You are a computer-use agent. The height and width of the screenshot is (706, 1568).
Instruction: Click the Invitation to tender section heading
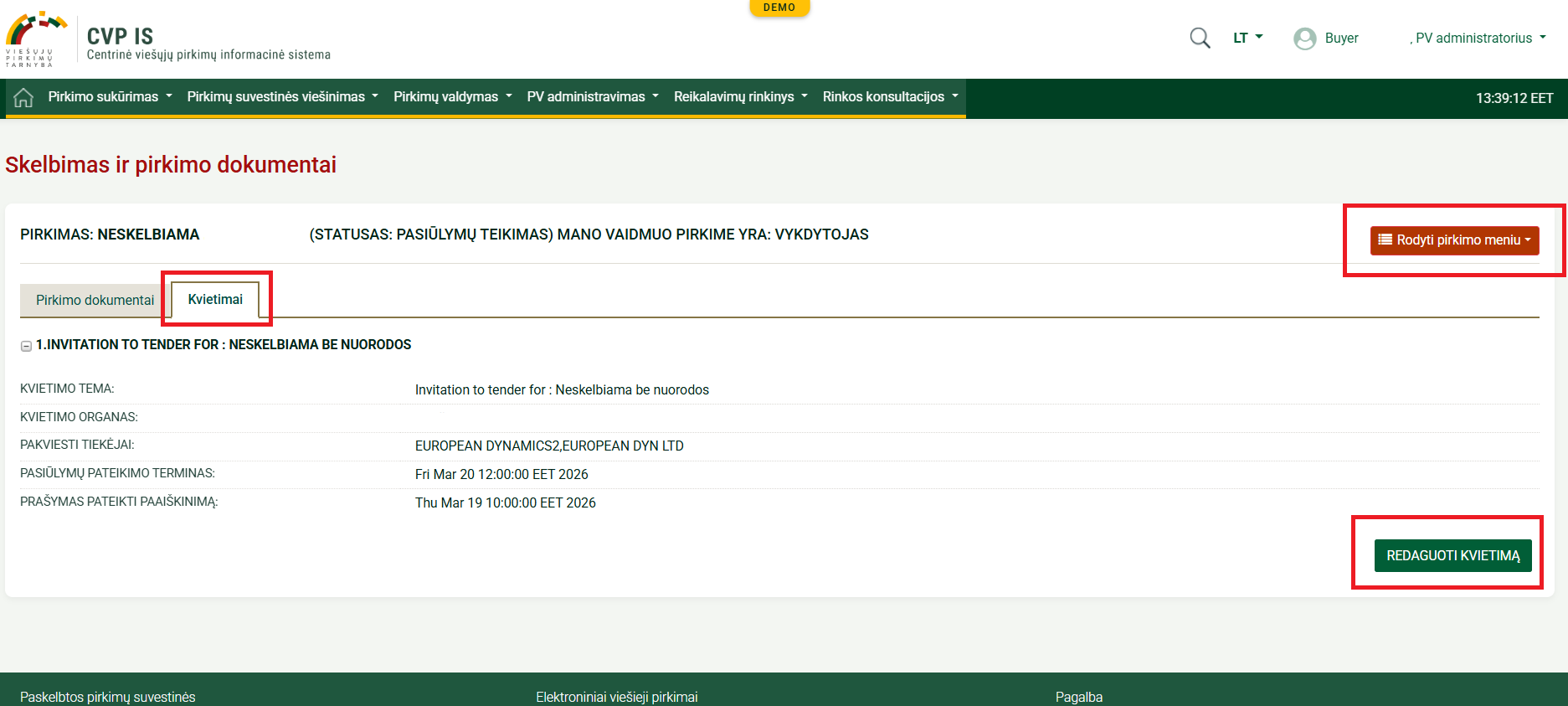click(224, 345)
